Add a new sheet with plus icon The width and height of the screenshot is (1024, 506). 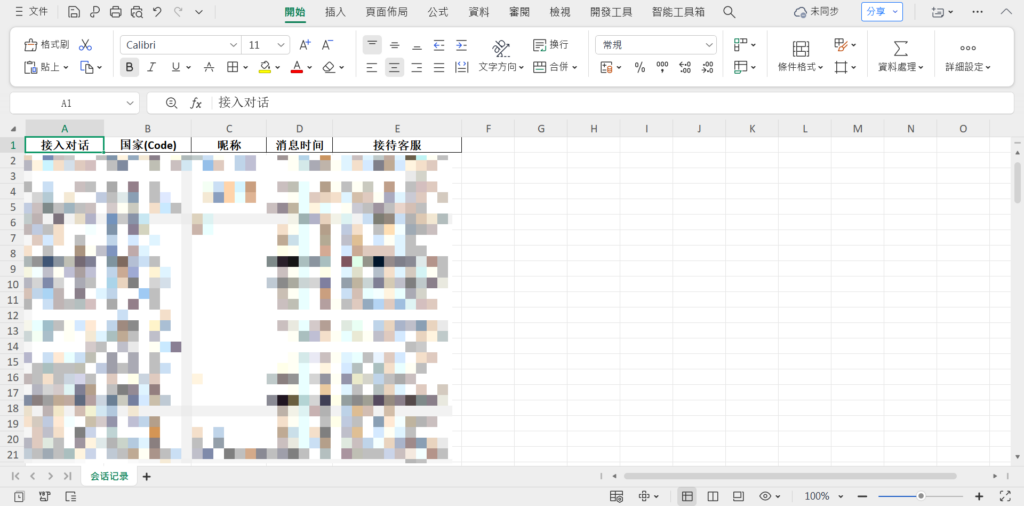[x=147, y=477]
